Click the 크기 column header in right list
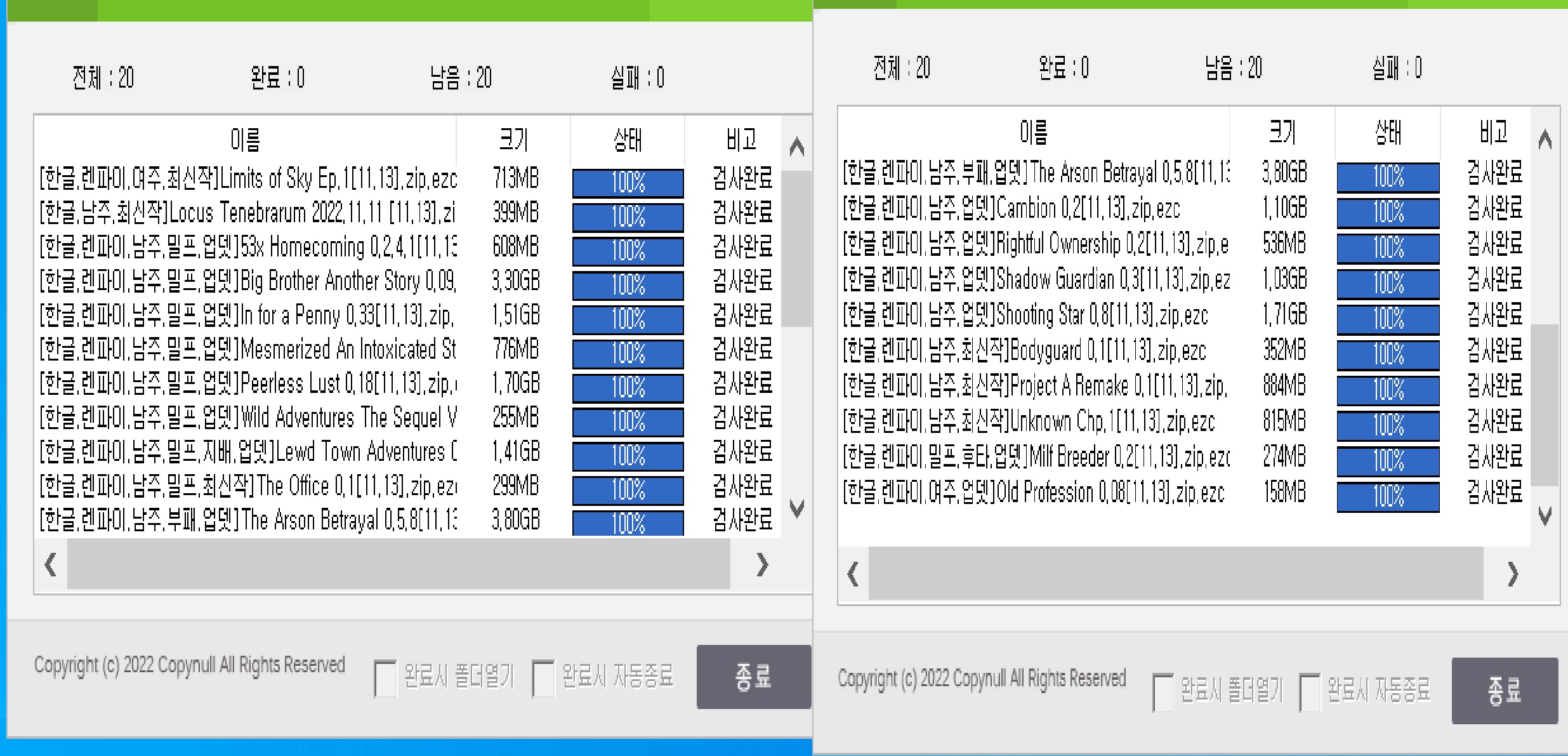 pos(1282,132)
